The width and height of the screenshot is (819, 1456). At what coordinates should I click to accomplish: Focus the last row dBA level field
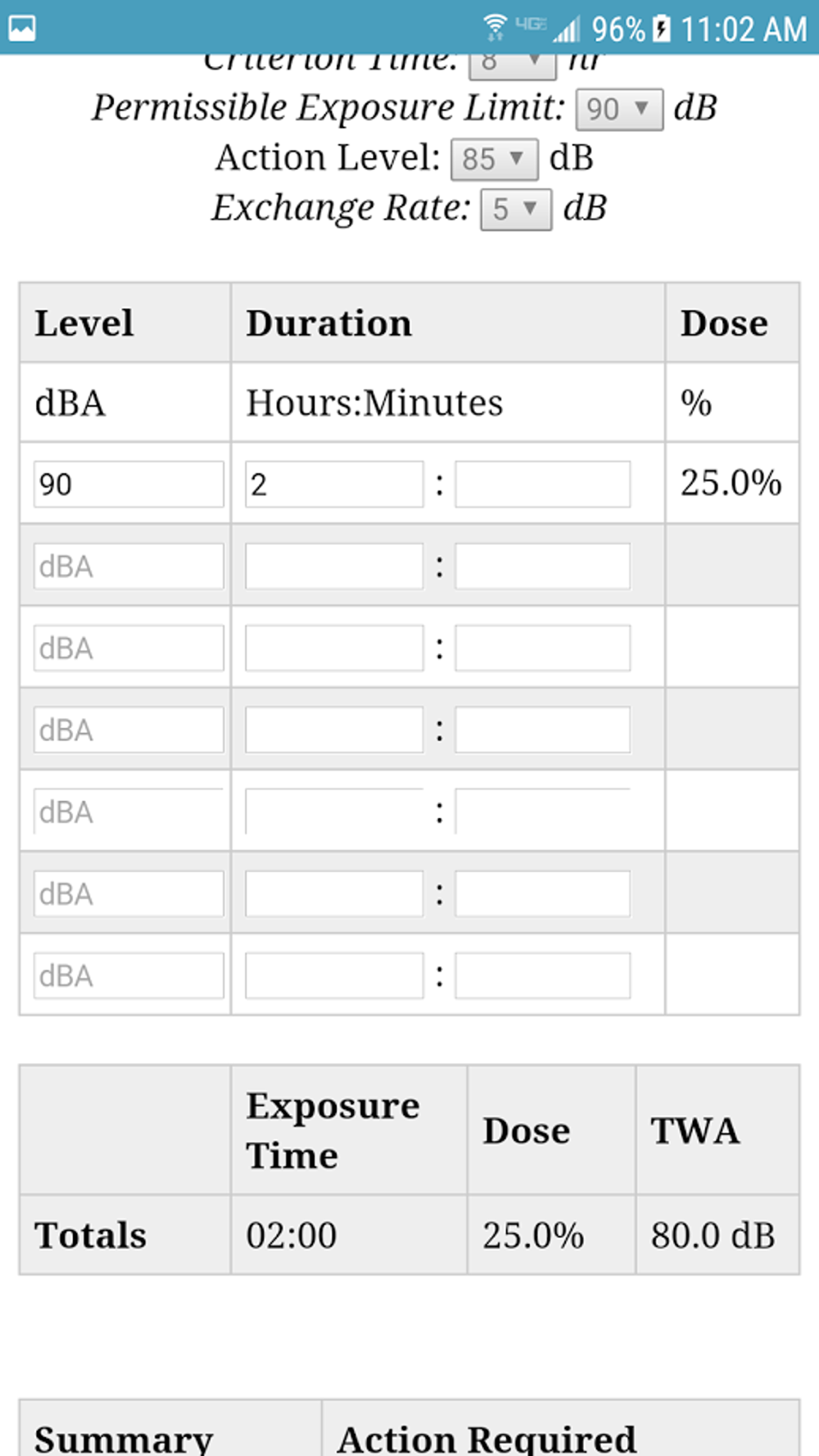(129, 975)
